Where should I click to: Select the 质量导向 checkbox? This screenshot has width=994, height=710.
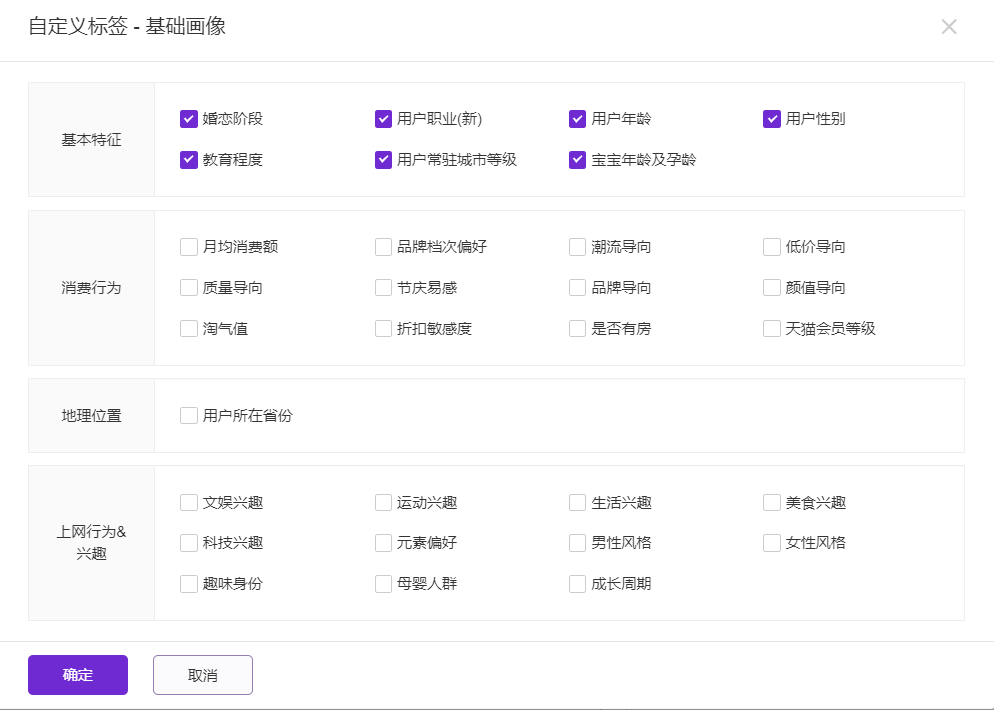click(x=189, y=288)
